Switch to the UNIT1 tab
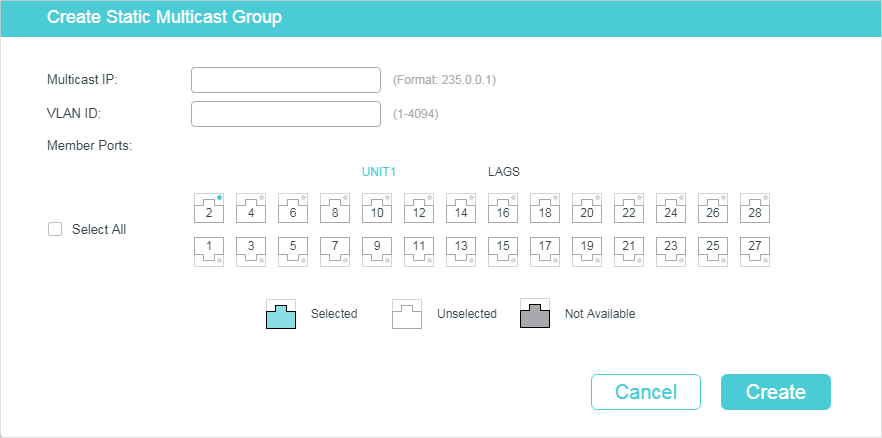Viewport: 882px width, 438px height. pos(379,172)
